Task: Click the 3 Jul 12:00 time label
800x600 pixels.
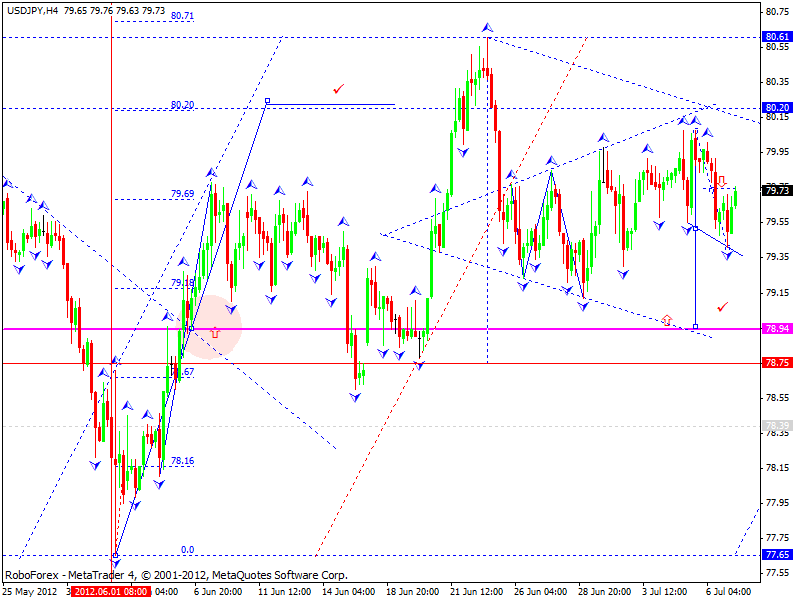Action: [x=664, y=592]
